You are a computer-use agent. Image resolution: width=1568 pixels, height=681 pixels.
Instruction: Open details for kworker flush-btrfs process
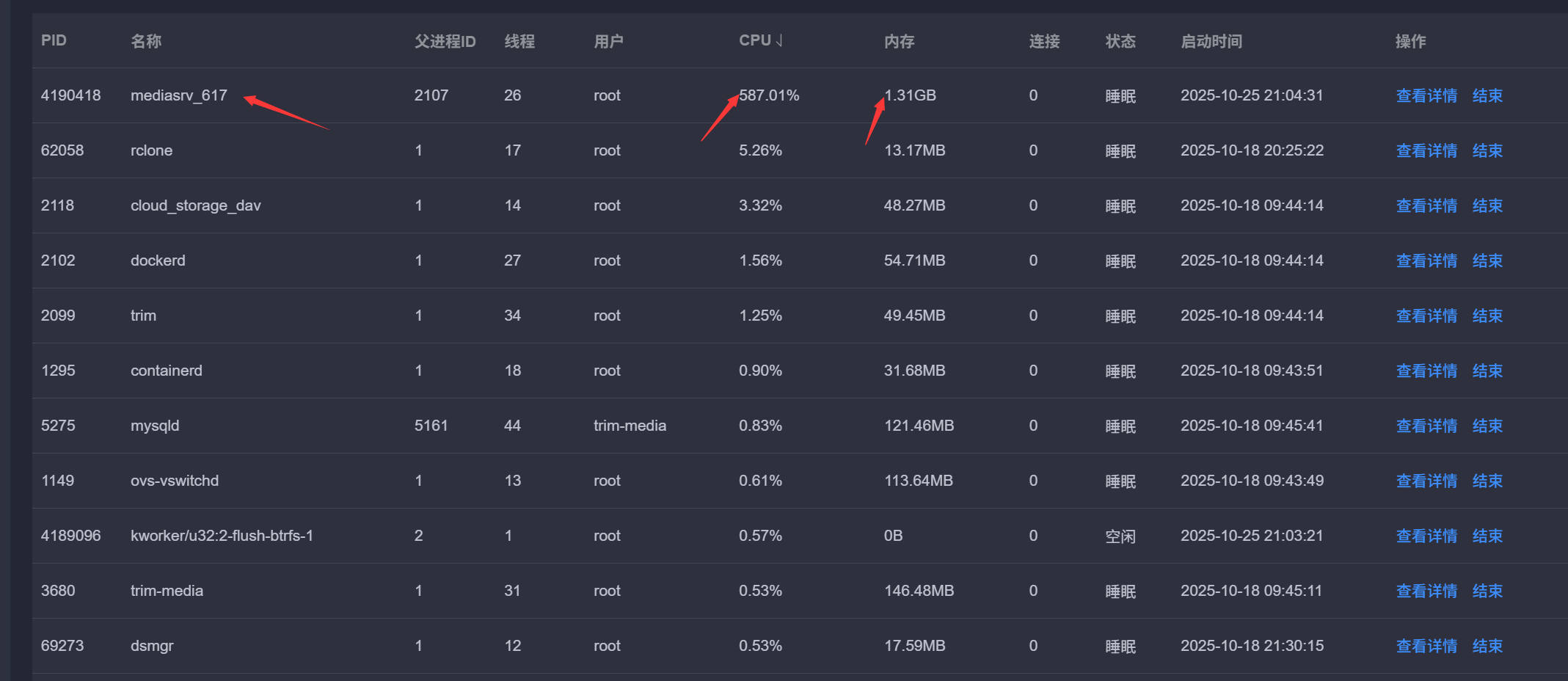(x=1426, y=536)
